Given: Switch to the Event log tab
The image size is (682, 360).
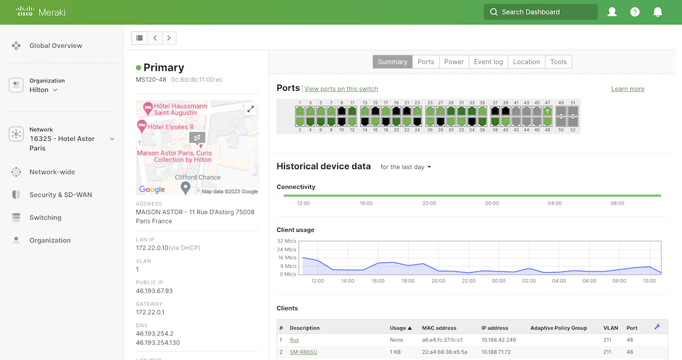Looking at the screenshot, I should (x=488, y=62).
